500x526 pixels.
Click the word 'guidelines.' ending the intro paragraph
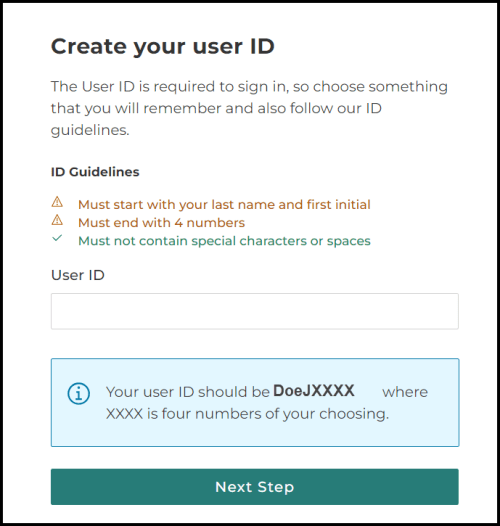coord(90,130)
